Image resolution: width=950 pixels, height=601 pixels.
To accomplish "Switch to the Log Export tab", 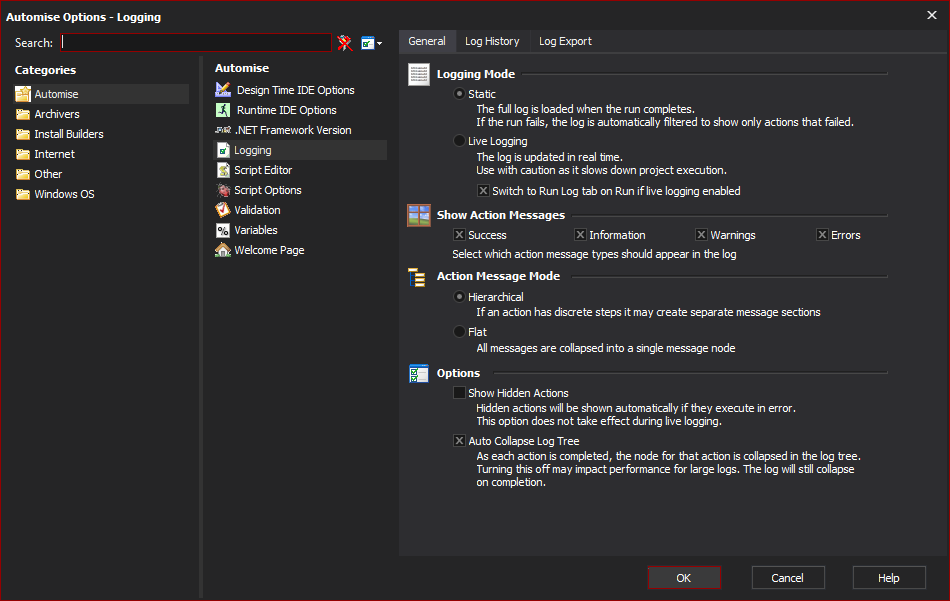I will click(565, 41).
